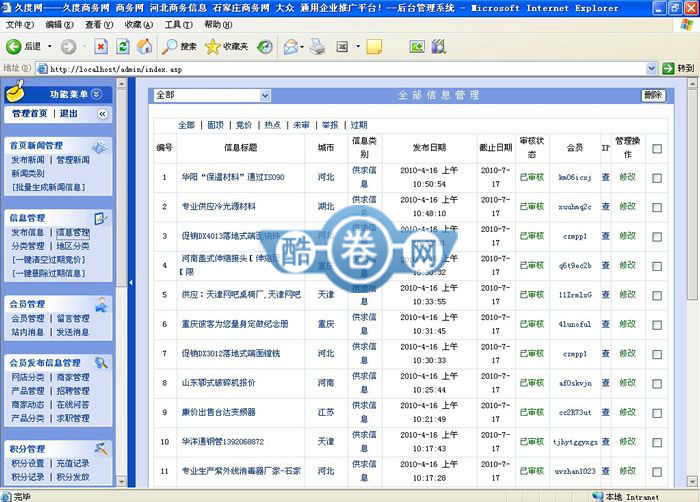Check the checkbox for row 2
Viewport: 700px width, 502px height.
tap(657, 208)
